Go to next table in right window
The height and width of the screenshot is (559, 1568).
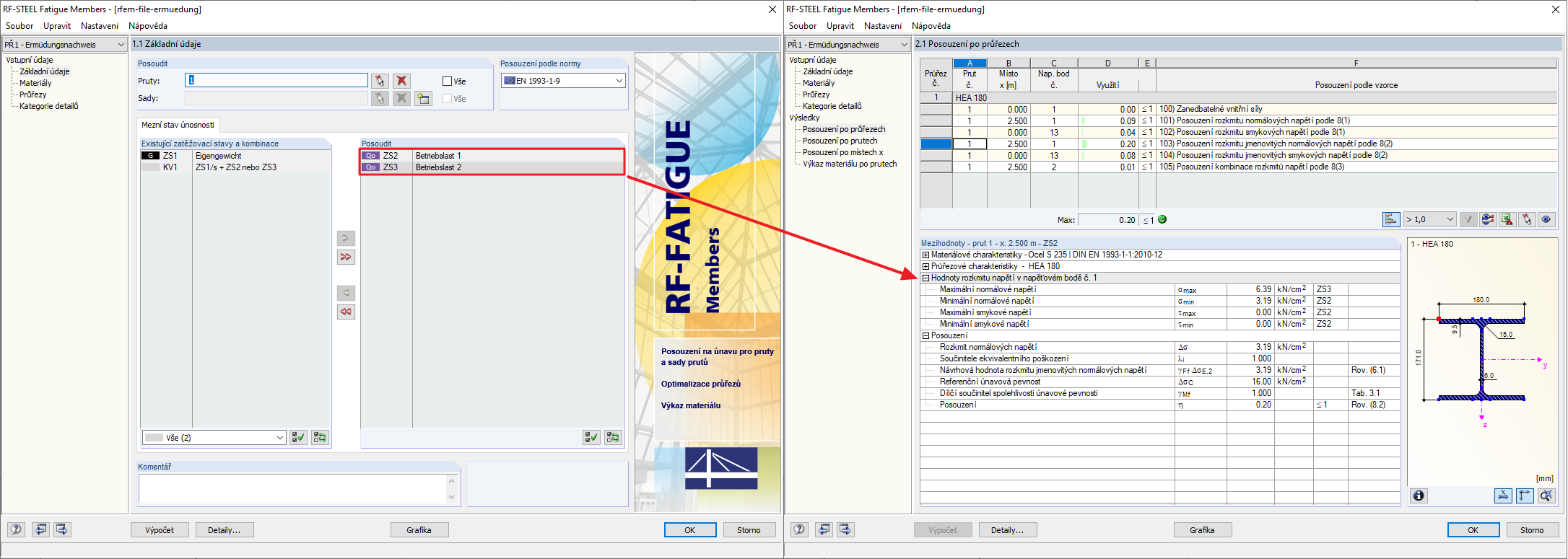tap(845, 529)
